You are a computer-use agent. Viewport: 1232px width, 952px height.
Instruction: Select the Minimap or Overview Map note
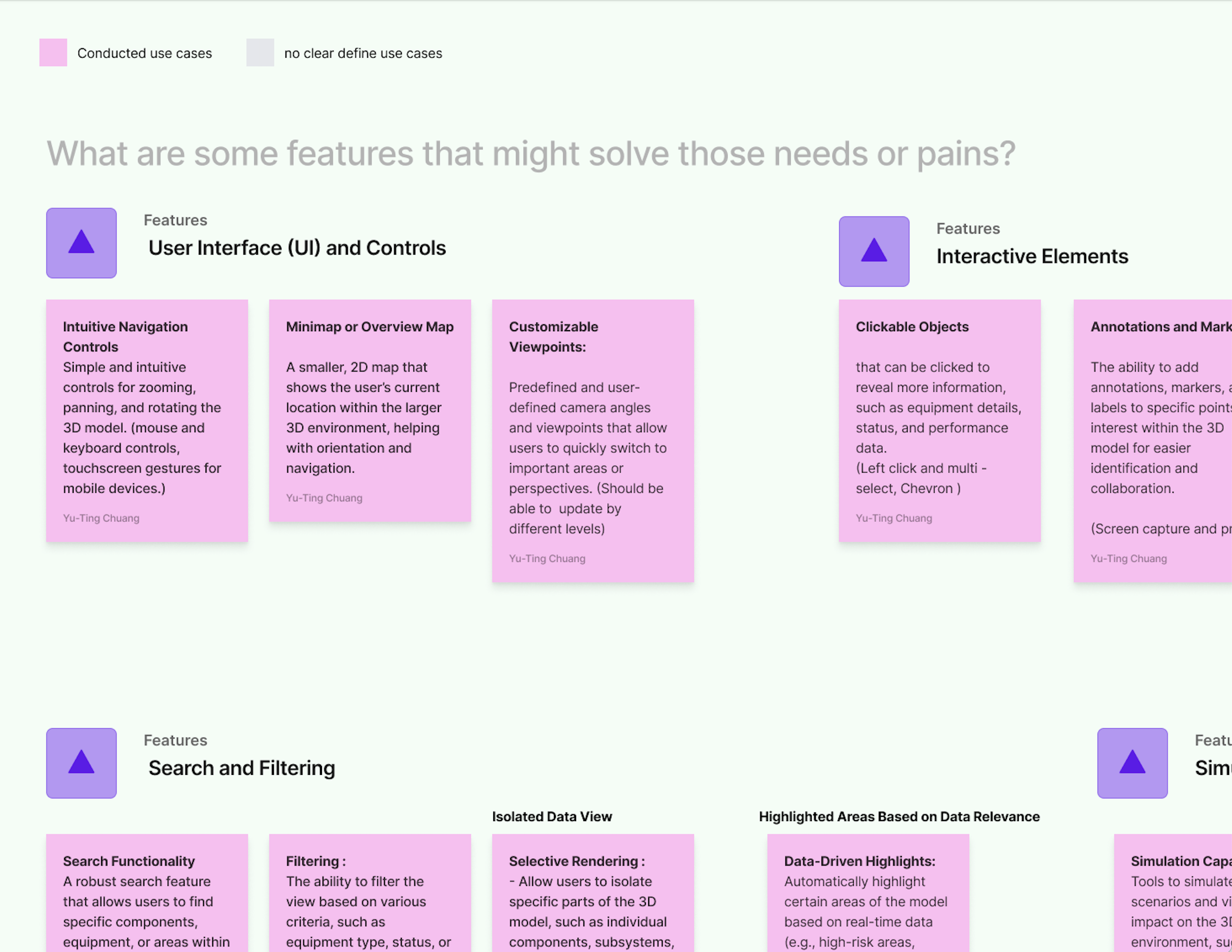click(x=370, y=410)
